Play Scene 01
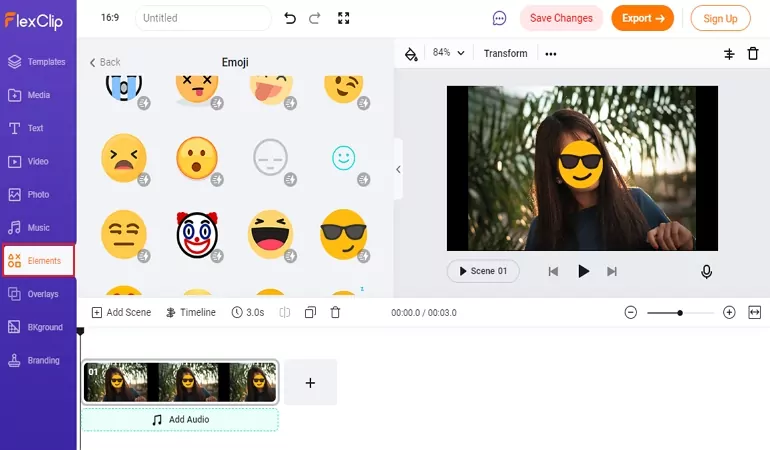 pyautogui.click(x=483, y=271)
